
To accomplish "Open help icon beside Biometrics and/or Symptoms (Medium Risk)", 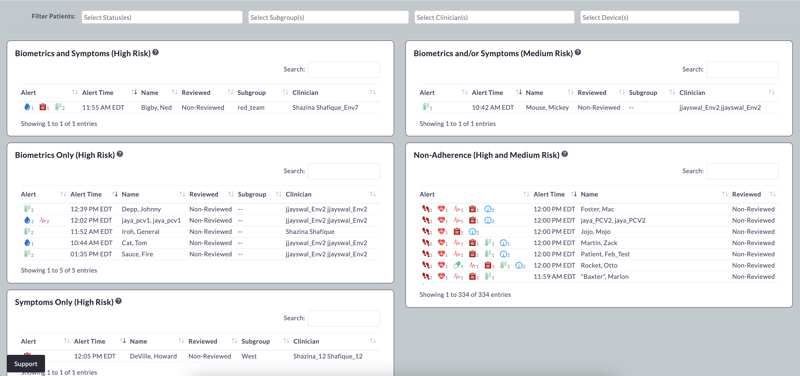I will pyautogui.click(x=578, y=52).
